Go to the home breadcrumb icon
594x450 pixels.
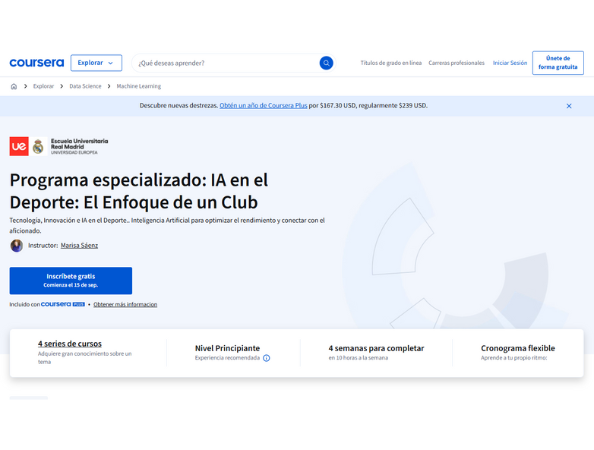(14, 86)
